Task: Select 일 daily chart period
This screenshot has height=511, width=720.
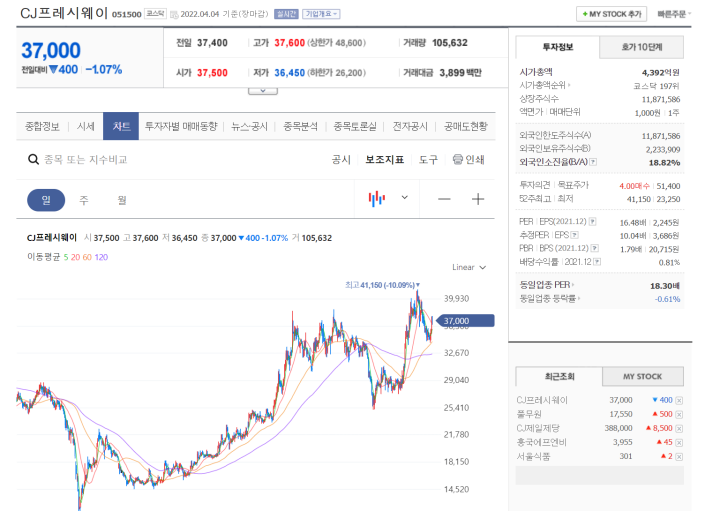Action: coord(46,200)
